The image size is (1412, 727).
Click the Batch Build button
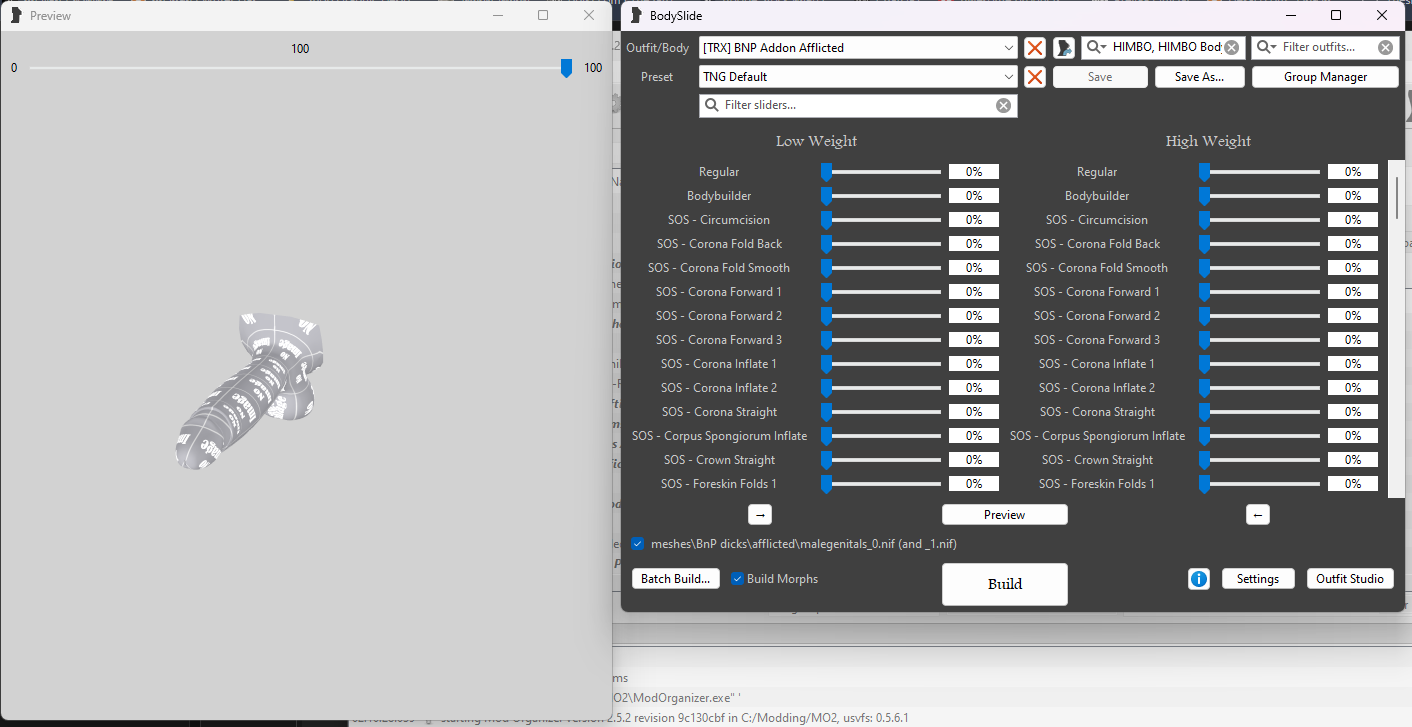[x=675, y=579]
